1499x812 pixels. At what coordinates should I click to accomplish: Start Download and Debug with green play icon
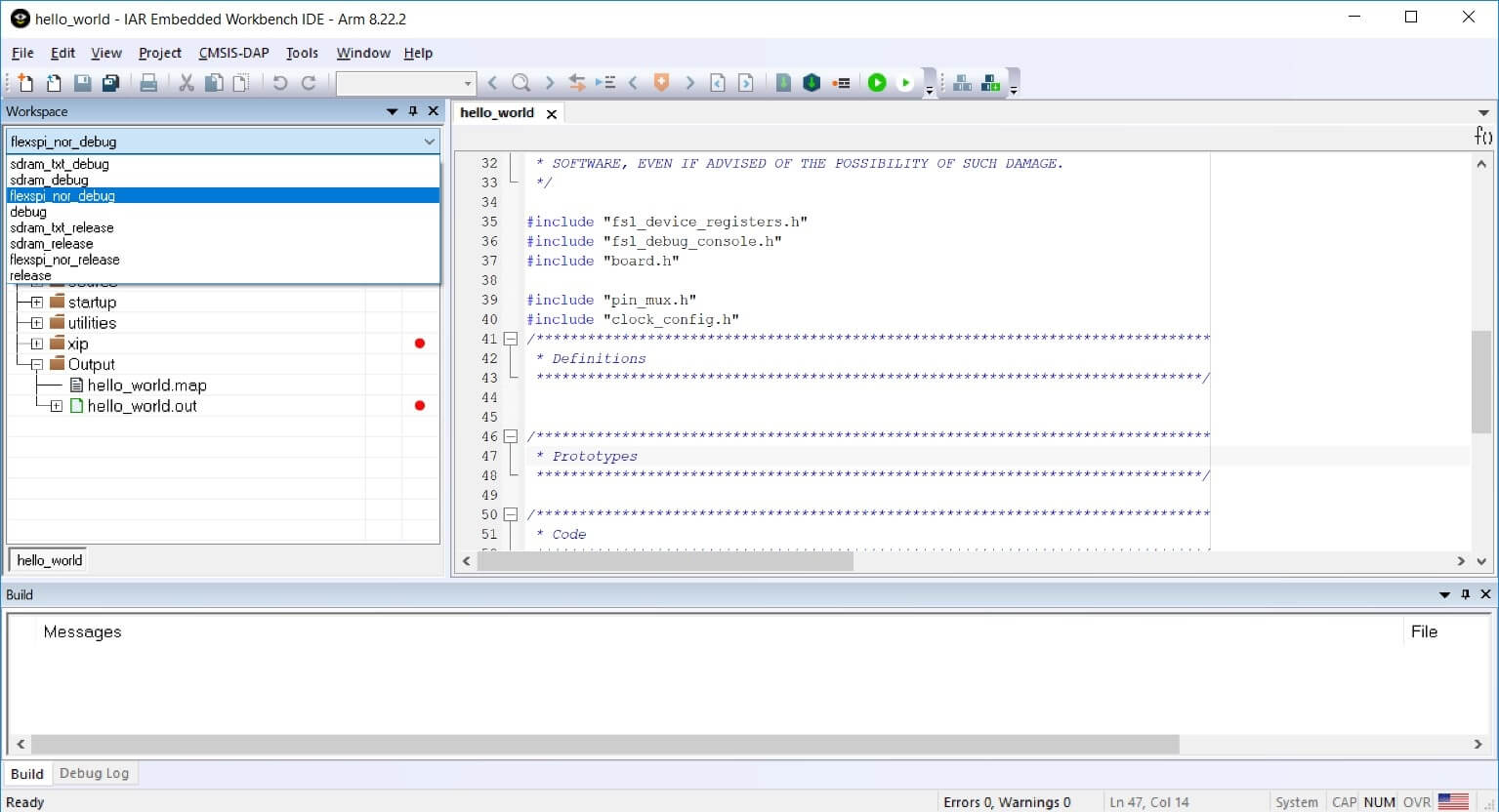[x=876, y=83]
